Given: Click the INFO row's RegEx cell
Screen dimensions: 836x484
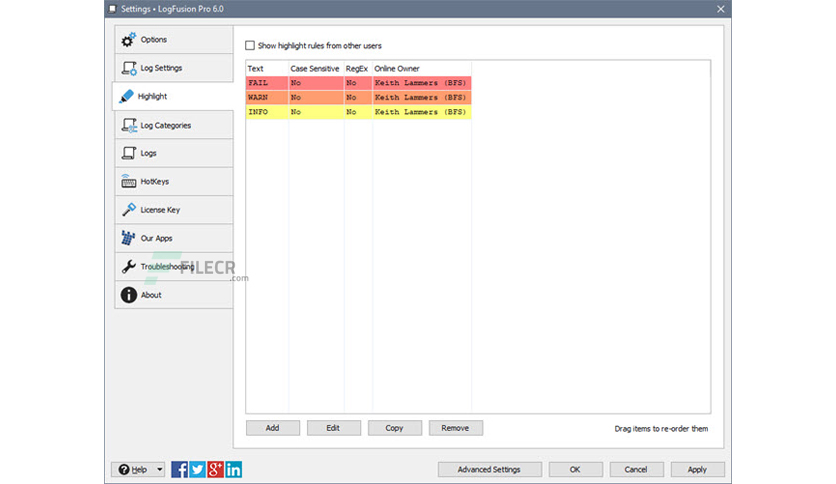Looking at the screenshot, I should pyautogui.click(x=358, y=112).
